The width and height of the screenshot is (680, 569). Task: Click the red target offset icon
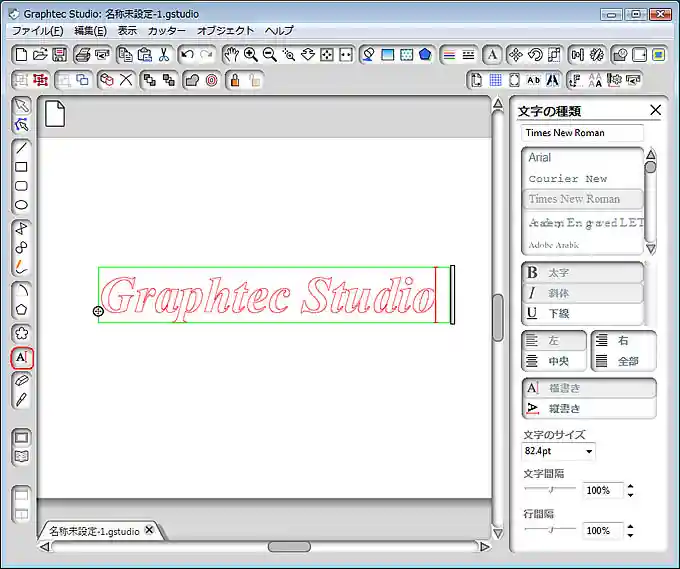click(212, 80)
